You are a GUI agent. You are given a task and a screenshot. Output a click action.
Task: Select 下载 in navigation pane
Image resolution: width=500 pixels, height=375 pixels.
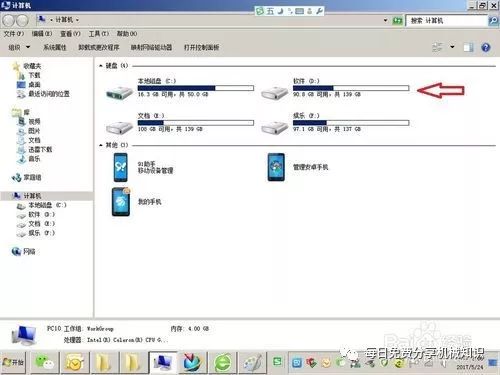tap(29, 75)
